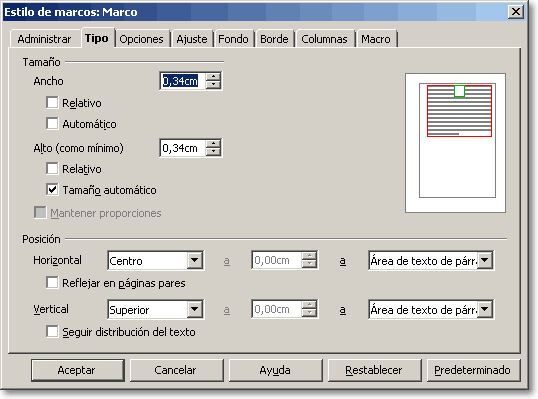
Task: Enable Relativo checkbox under Ancho
Action: coord(52,103)
